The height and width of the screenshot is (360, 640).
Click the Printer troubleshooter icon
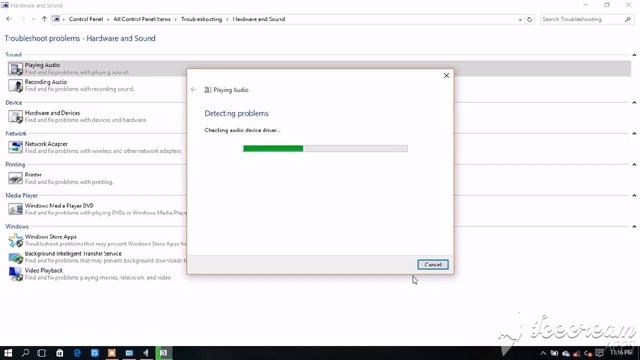16,178
